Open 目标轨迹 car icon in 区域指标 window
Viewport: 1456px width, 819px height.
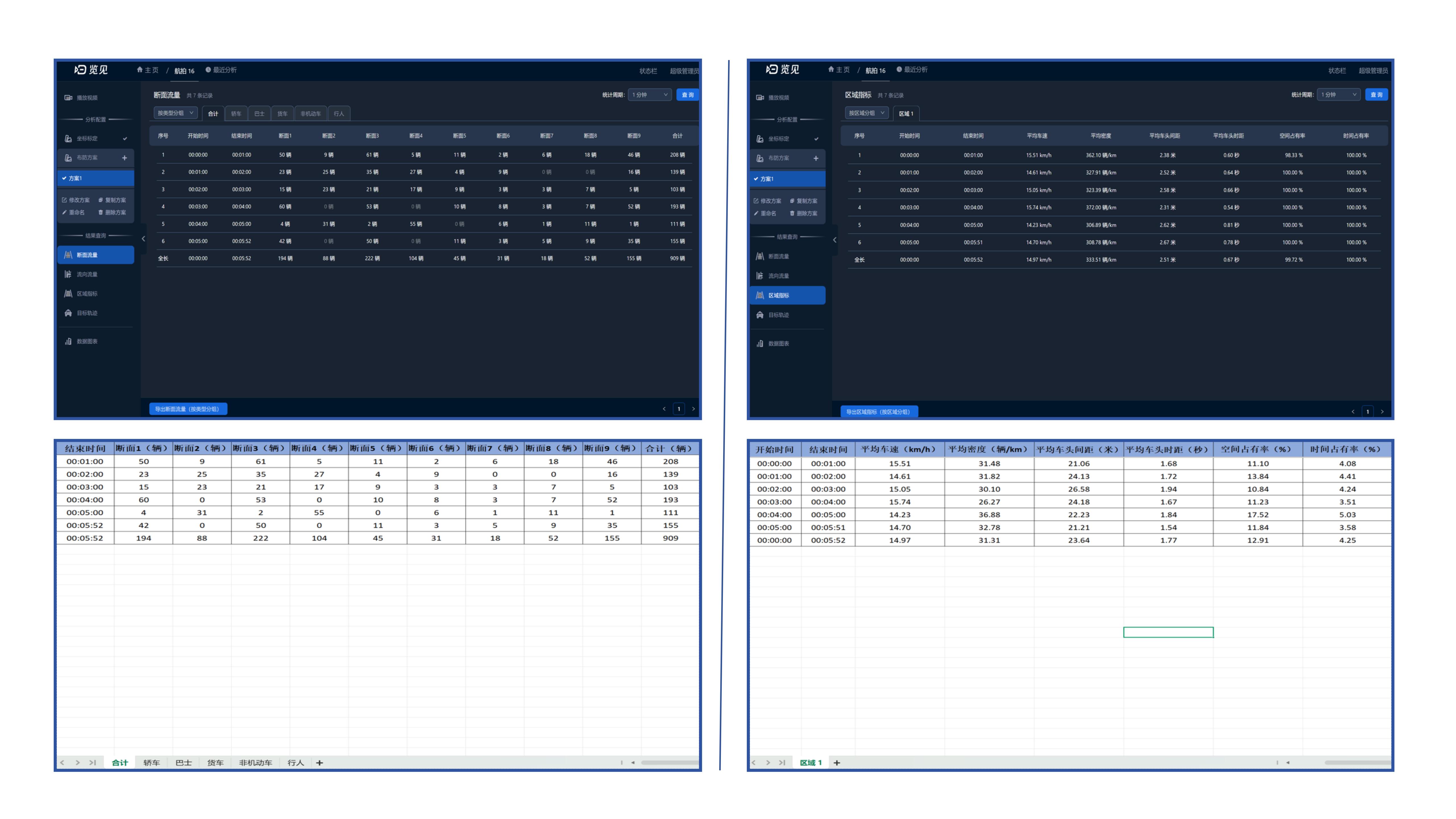[x=760, y=315]
